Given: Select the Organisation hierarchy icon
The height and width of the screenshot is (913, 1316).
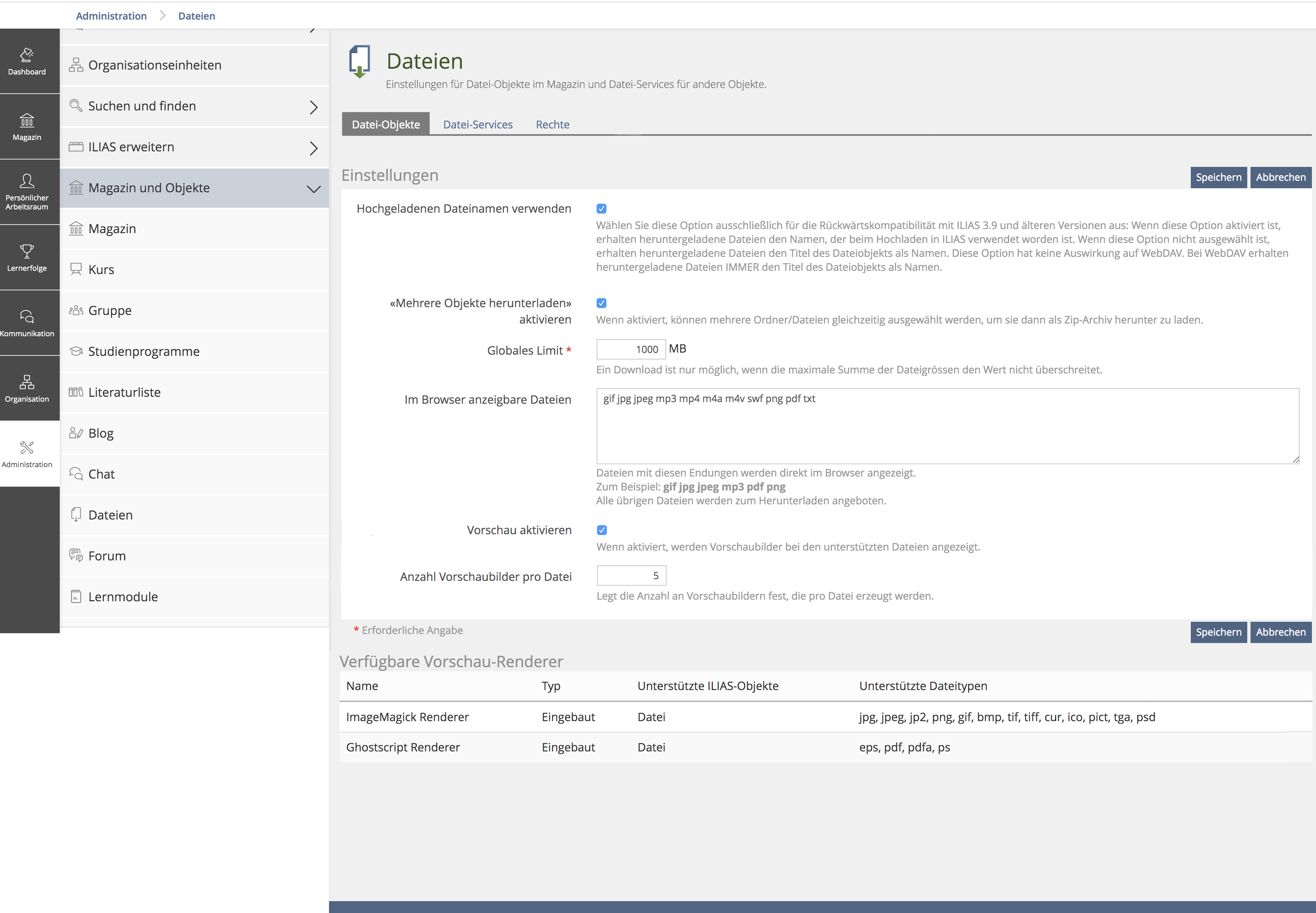Looking at the screenshot, I should (x=27, y=389).
